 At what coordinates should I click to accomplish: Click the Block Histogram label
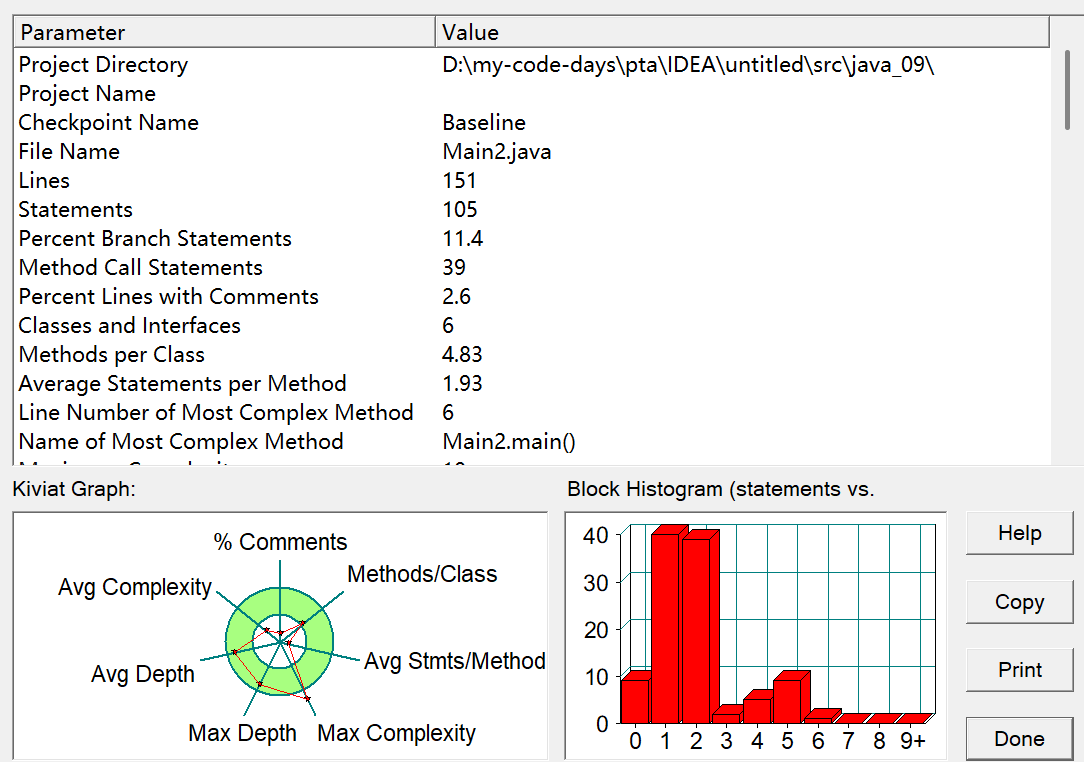coord(720,489)
